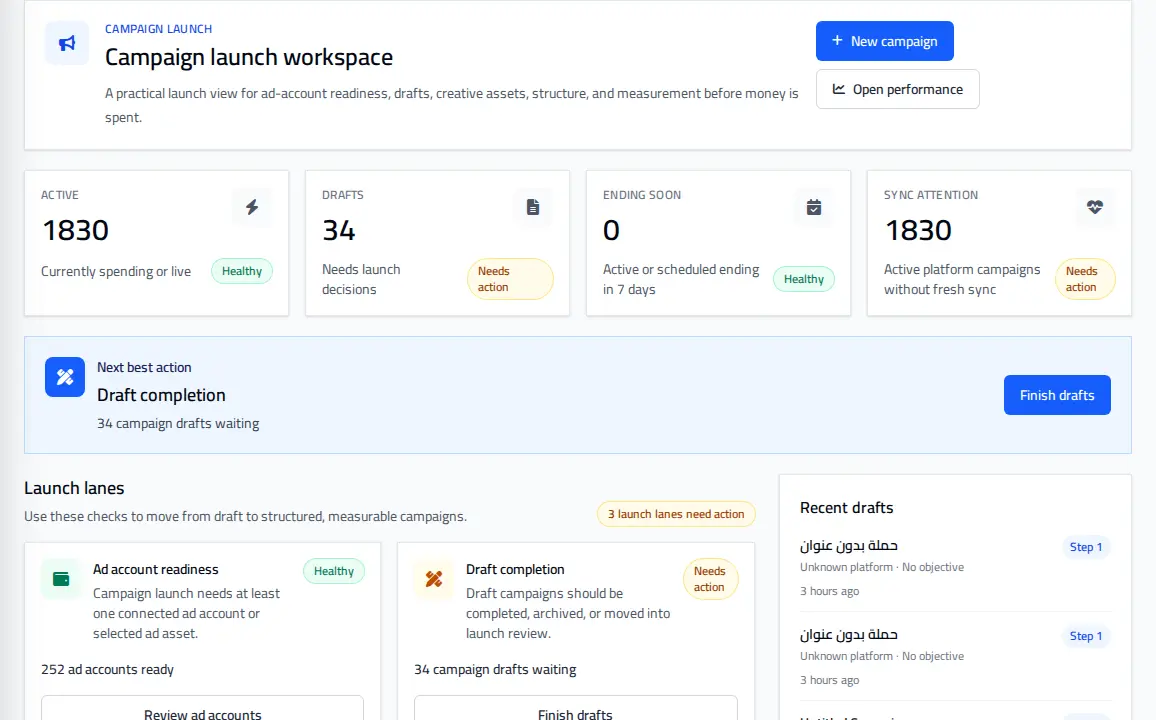Click the heartbeat icon on Sync Attention card
The image size is (1156, 720).
1095,207
